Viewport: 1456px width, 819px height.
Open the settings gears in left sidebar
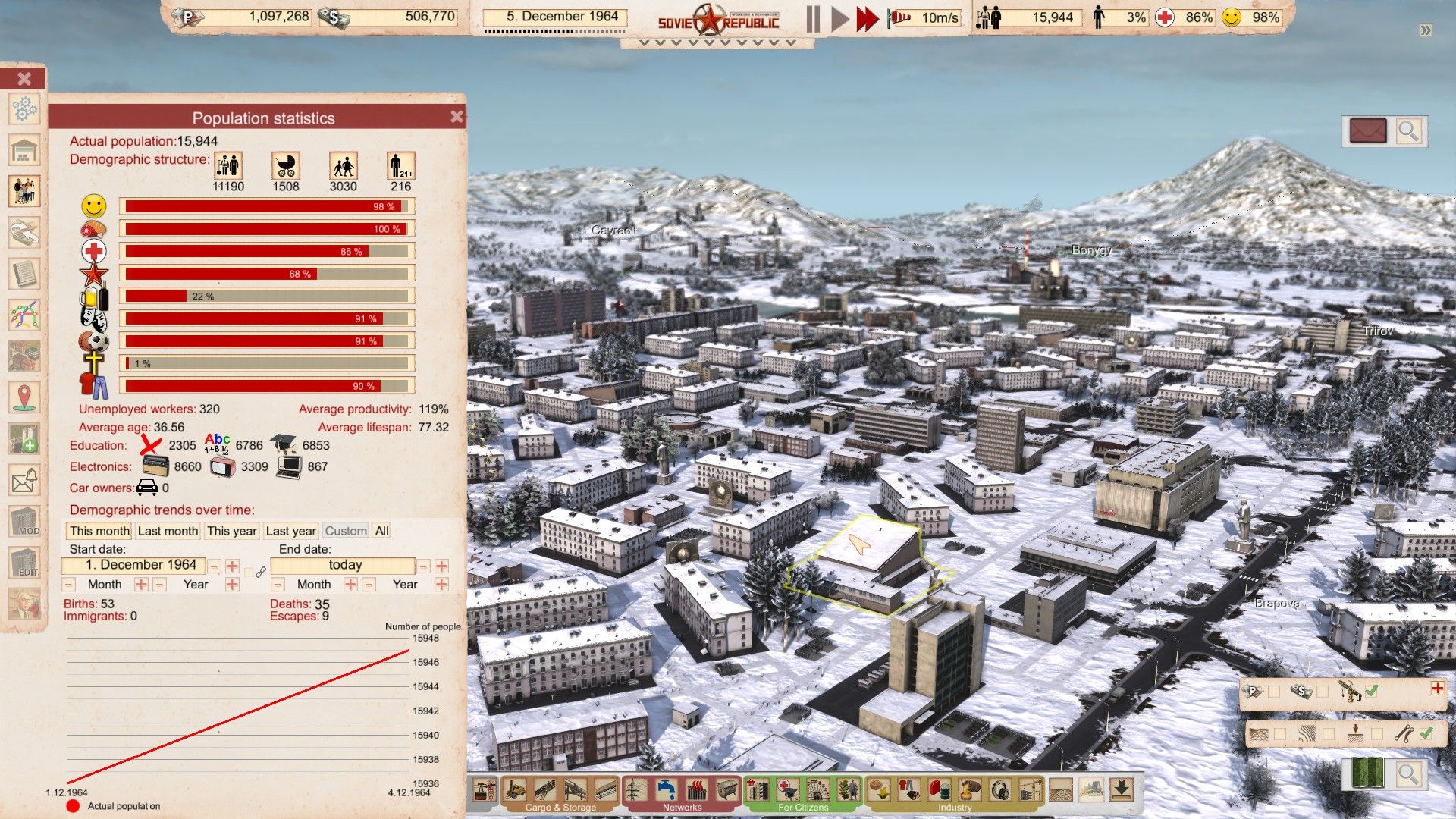tap(24, 109)
